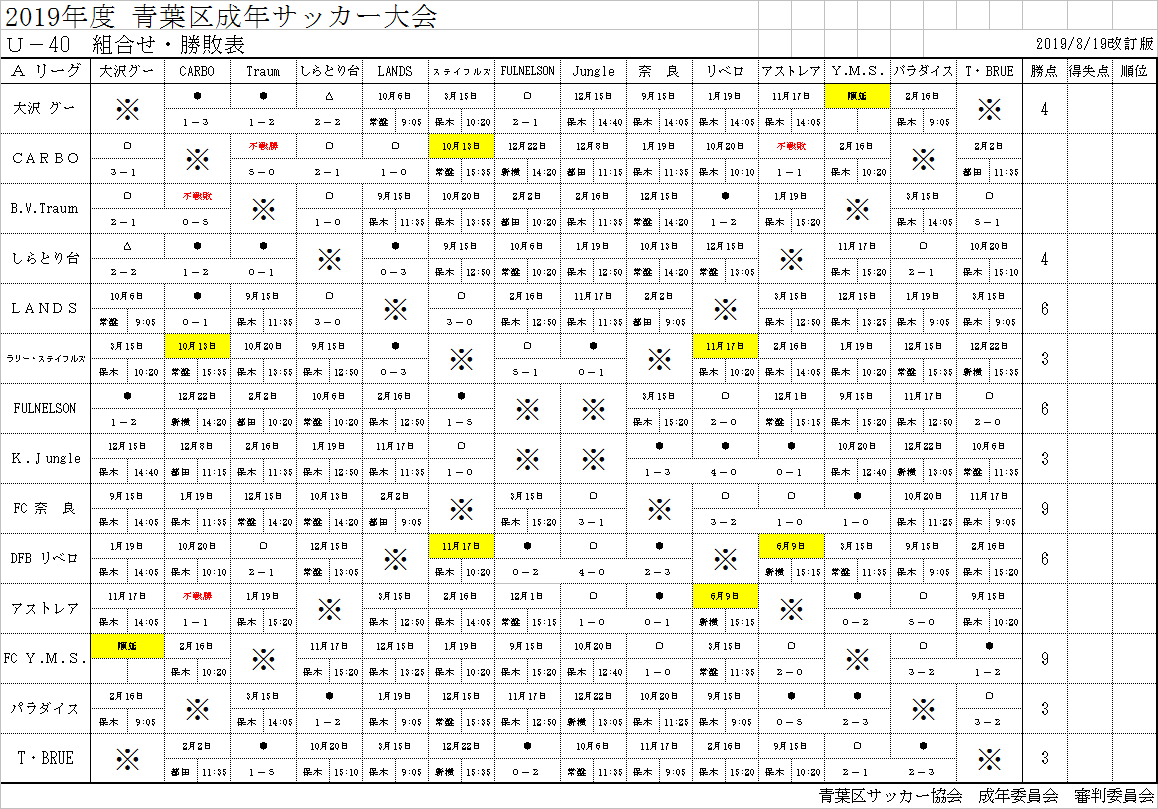This screenshot has width=1158, height=809.
Task: Click the cross mark in CARBO row, CARBO column
Action: click(197, 158)
